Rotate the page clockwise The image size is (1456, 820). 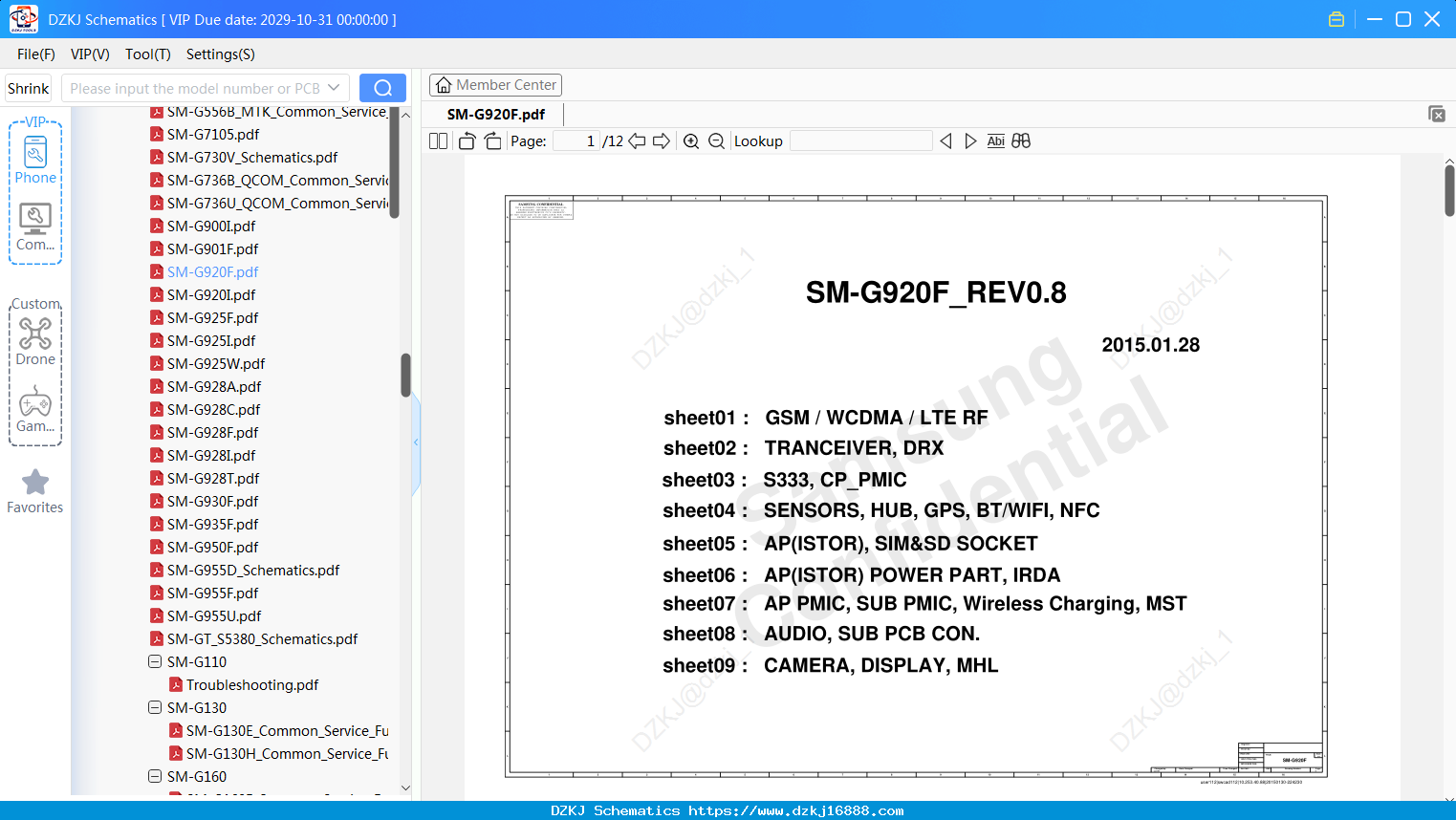[492, 141]
